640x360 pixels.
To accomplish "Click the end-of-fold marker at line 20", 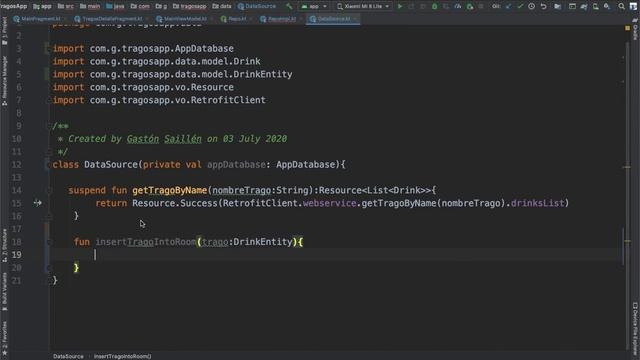I will click(48, 268).
